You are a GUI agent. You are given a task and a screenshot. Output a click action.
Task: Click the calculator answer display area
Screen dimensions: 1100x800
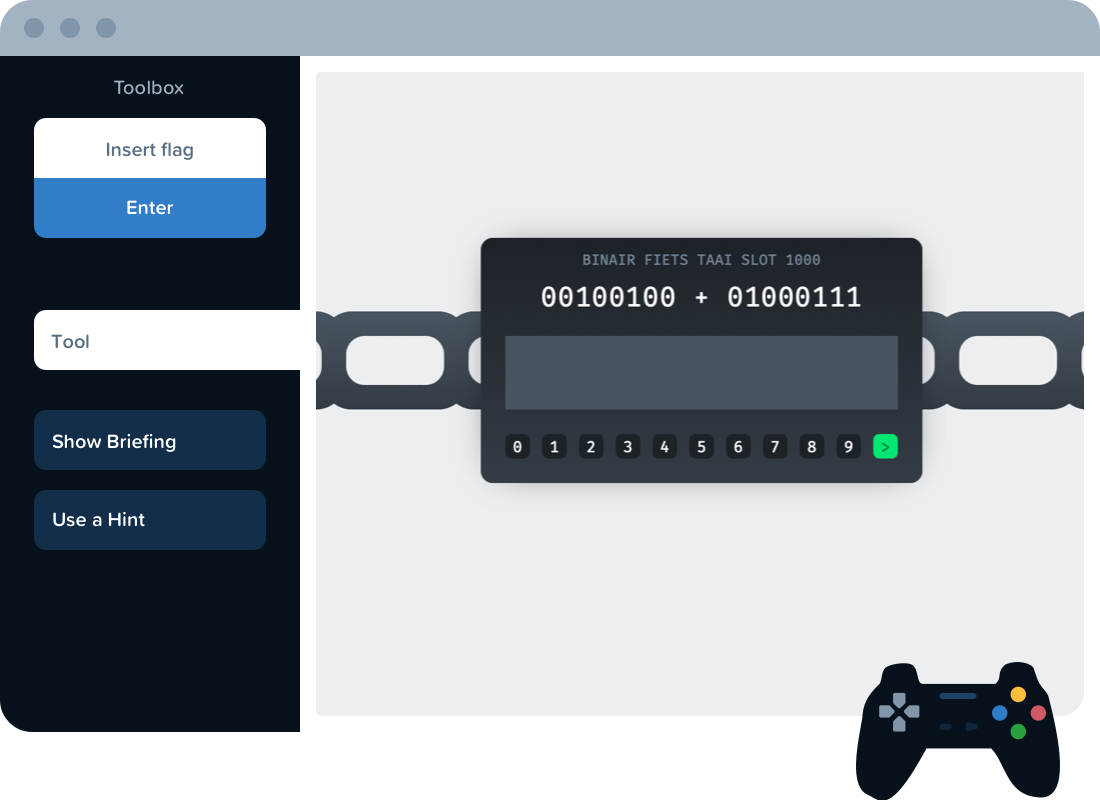click(x=701, y=372)
